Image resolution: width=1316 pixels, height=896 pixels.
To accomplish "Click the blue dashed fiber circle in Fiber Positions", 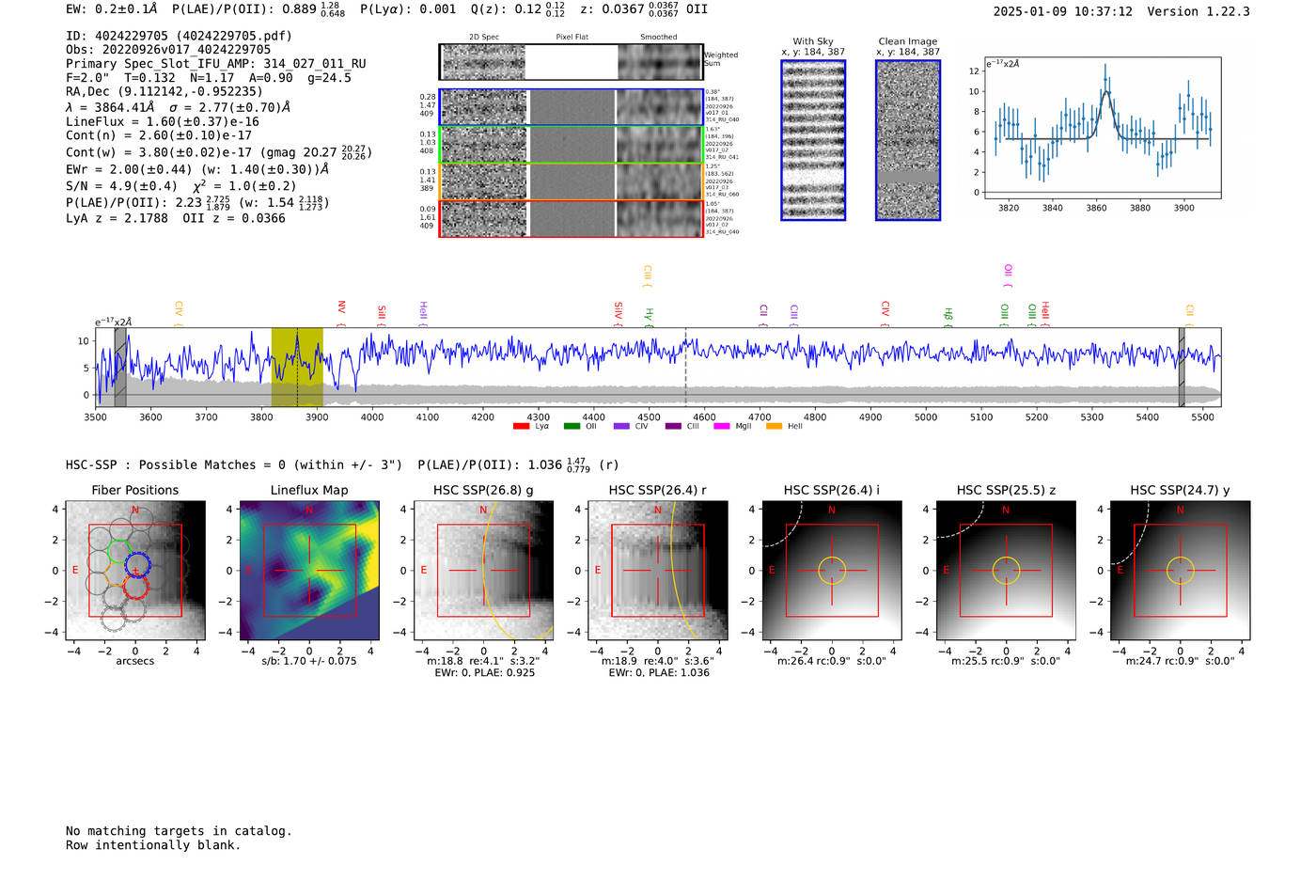I will pos(137,565).
